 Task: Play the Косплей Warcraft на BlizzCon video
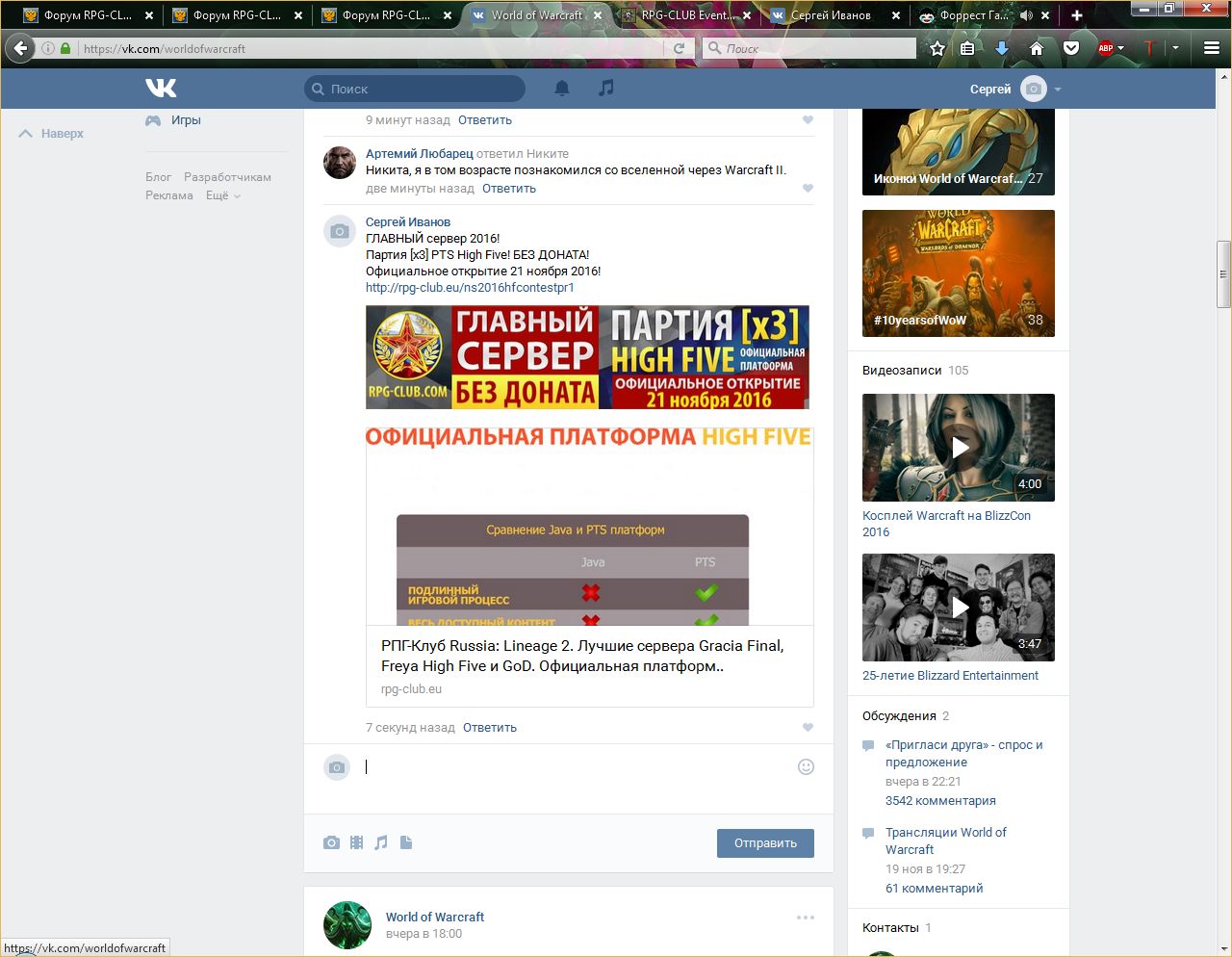coord(959,448)
